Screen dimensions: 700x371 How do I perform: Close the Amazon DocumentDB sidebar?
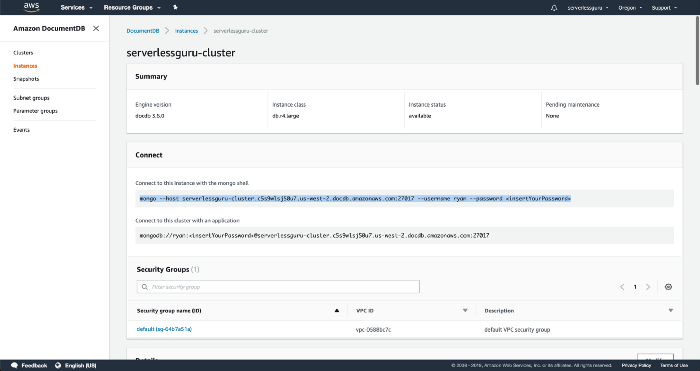point(96,29)
